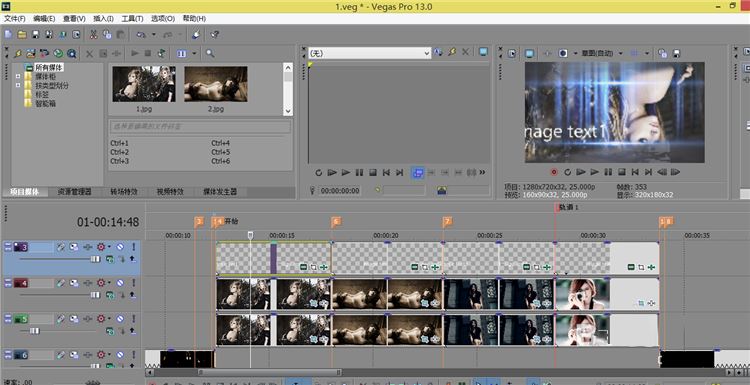Image resolution: width=750 pixels, height=385 pixels.
Task: Open the overlays grid dropdown in Video Preview
Action: (x=647, y=54)
